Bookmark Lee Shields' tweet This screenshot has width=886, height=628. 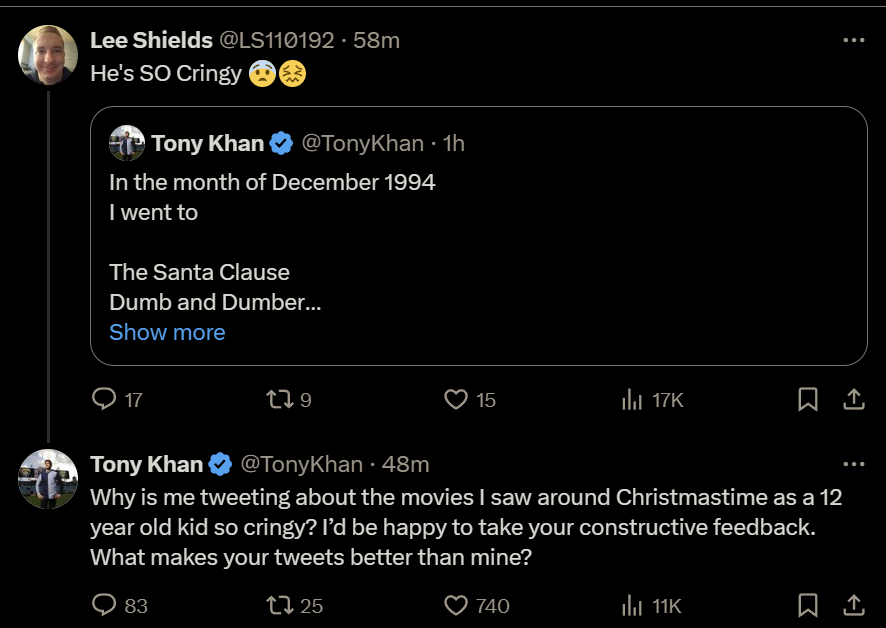click(x=808, y=400)
